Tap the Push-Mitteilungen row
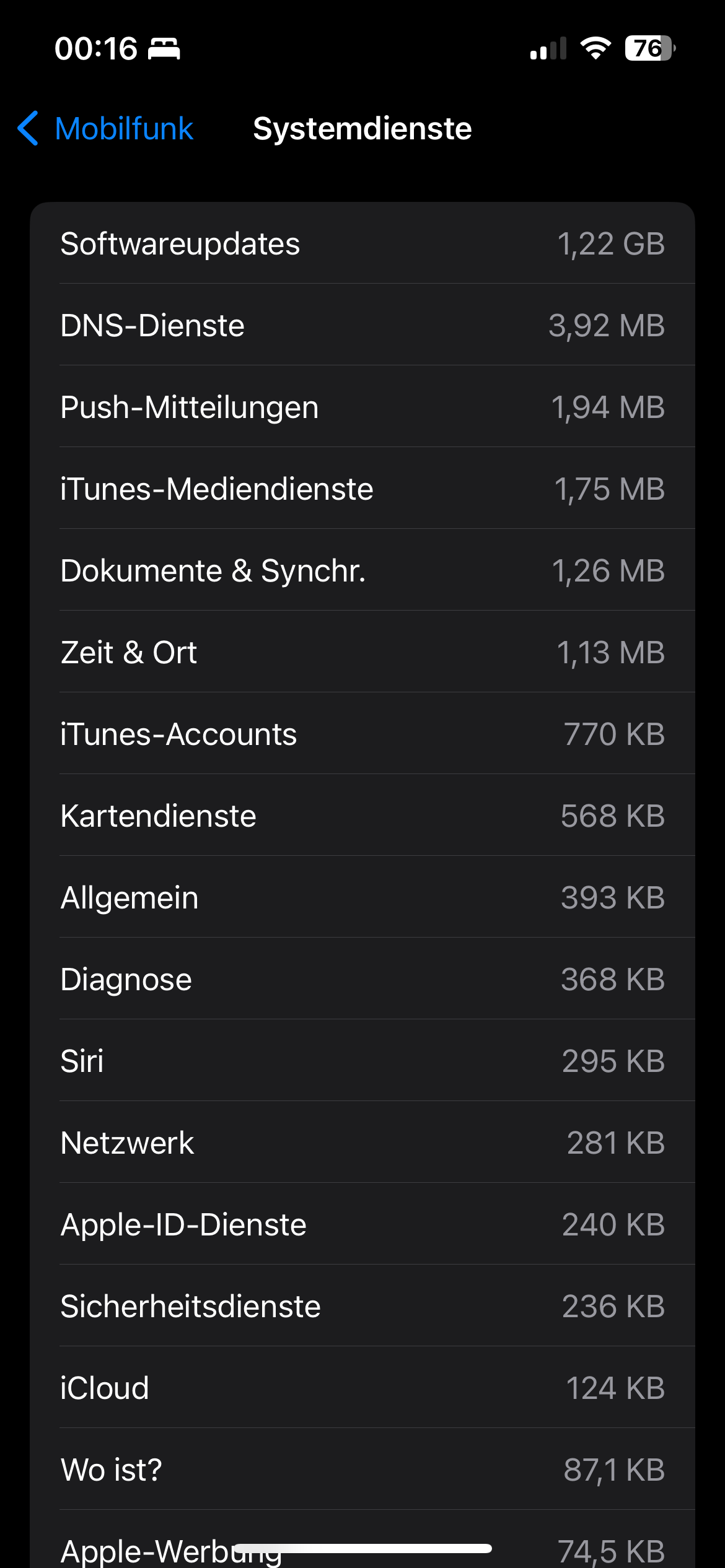 click(x=362, y=407)
